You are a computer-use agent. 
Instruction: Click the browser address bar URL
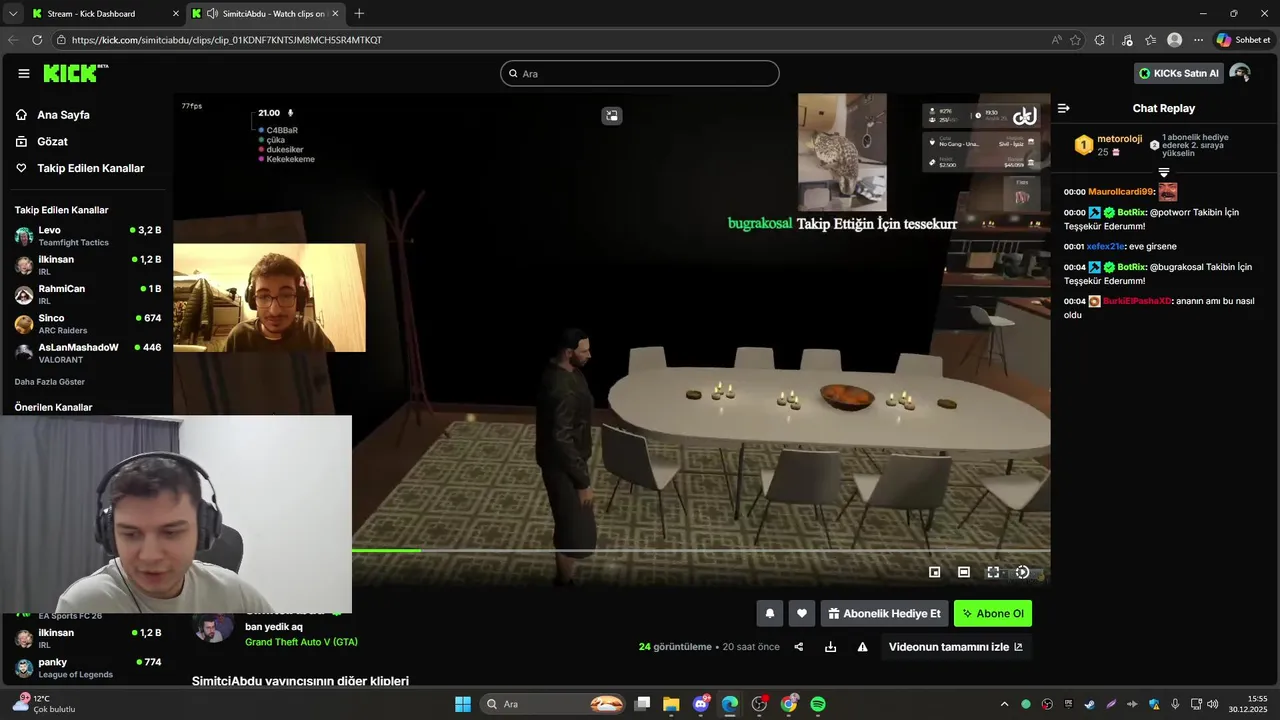[227, 40]
